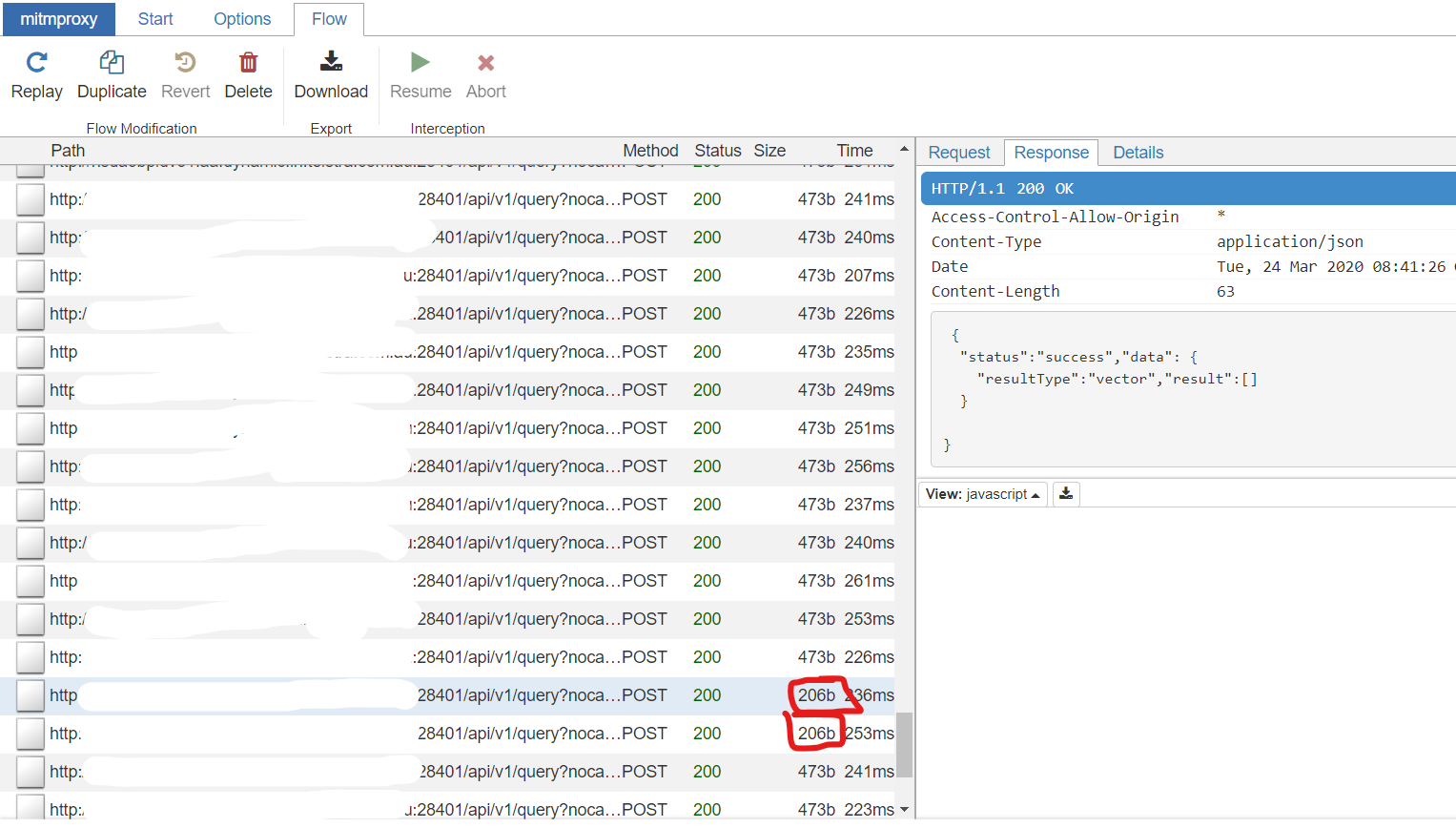1456x828 pixels.
Task: Click the icon of the 223ms flow
Action: pos(31,809)
